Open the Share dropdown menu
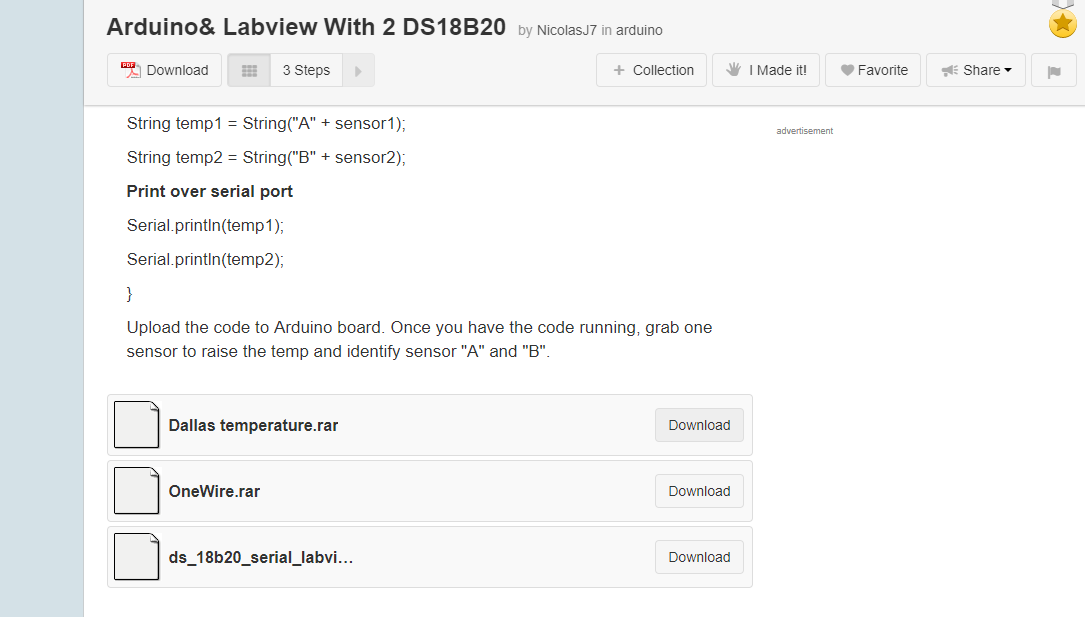1085x617 pixels. tap(975, 70)
